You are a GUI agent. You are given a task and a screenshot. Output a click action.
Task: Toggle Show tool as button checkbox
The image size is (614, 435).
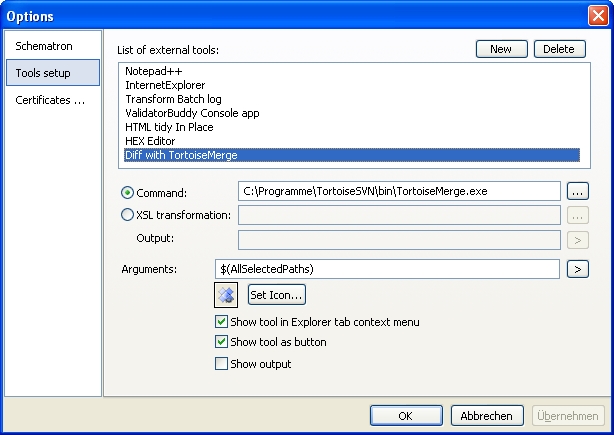pyautogui.click(x=221, y=342)
